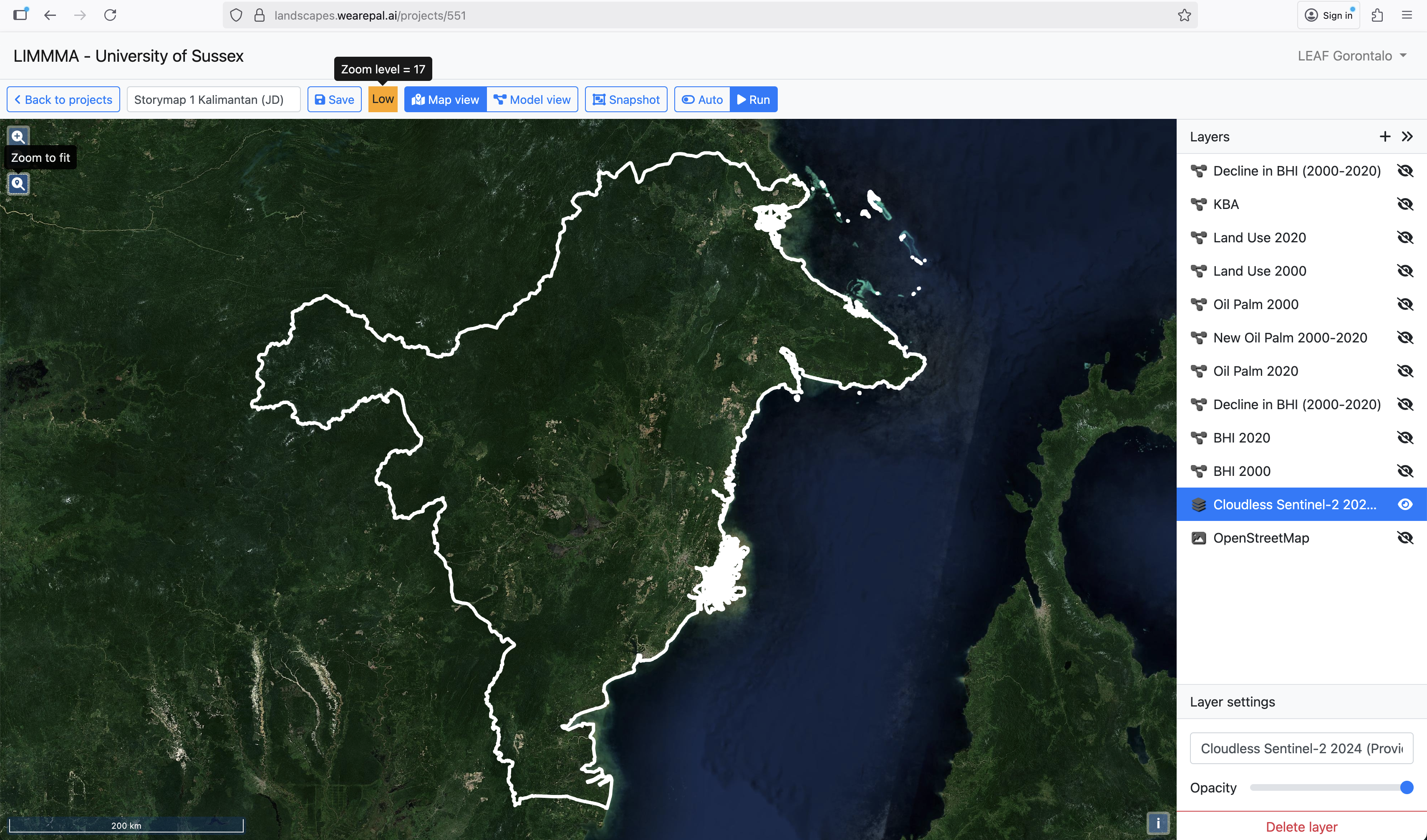Bookmark the page with the star icon
This screenshot has height=840, width=1427.
pyautogui.click(x=1184, y=15)
